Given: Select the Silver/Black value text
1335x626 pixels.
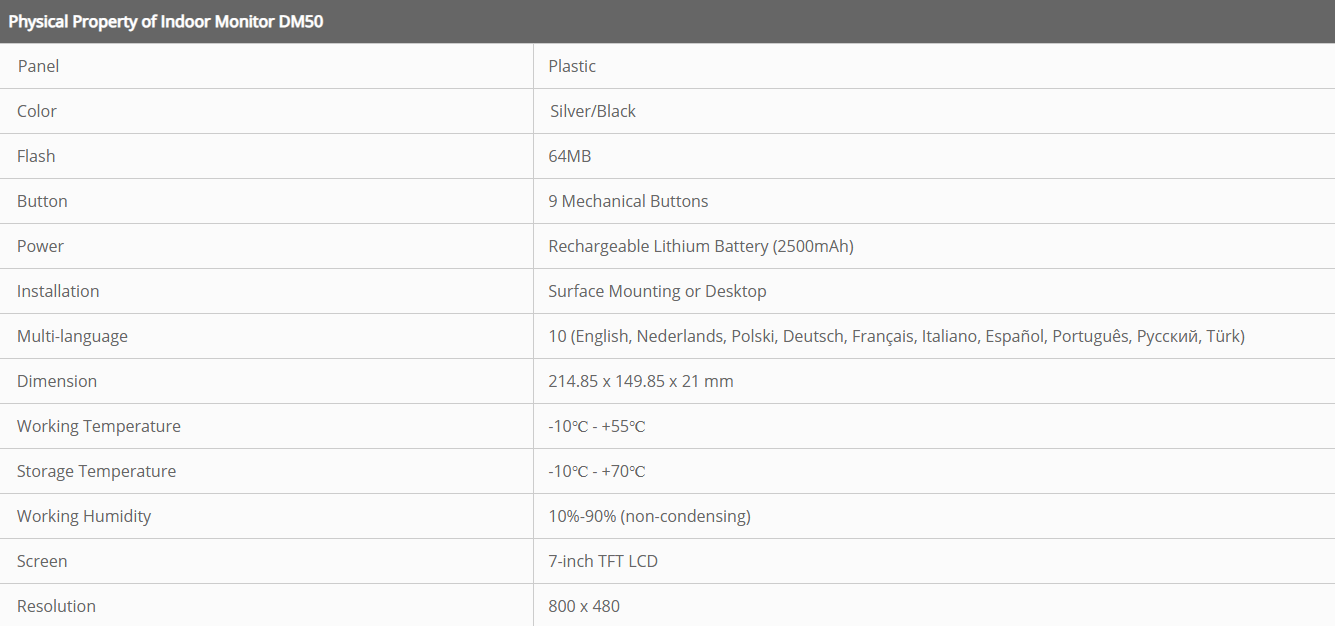Looking at the screenshot, I should (x=593, y=111).
